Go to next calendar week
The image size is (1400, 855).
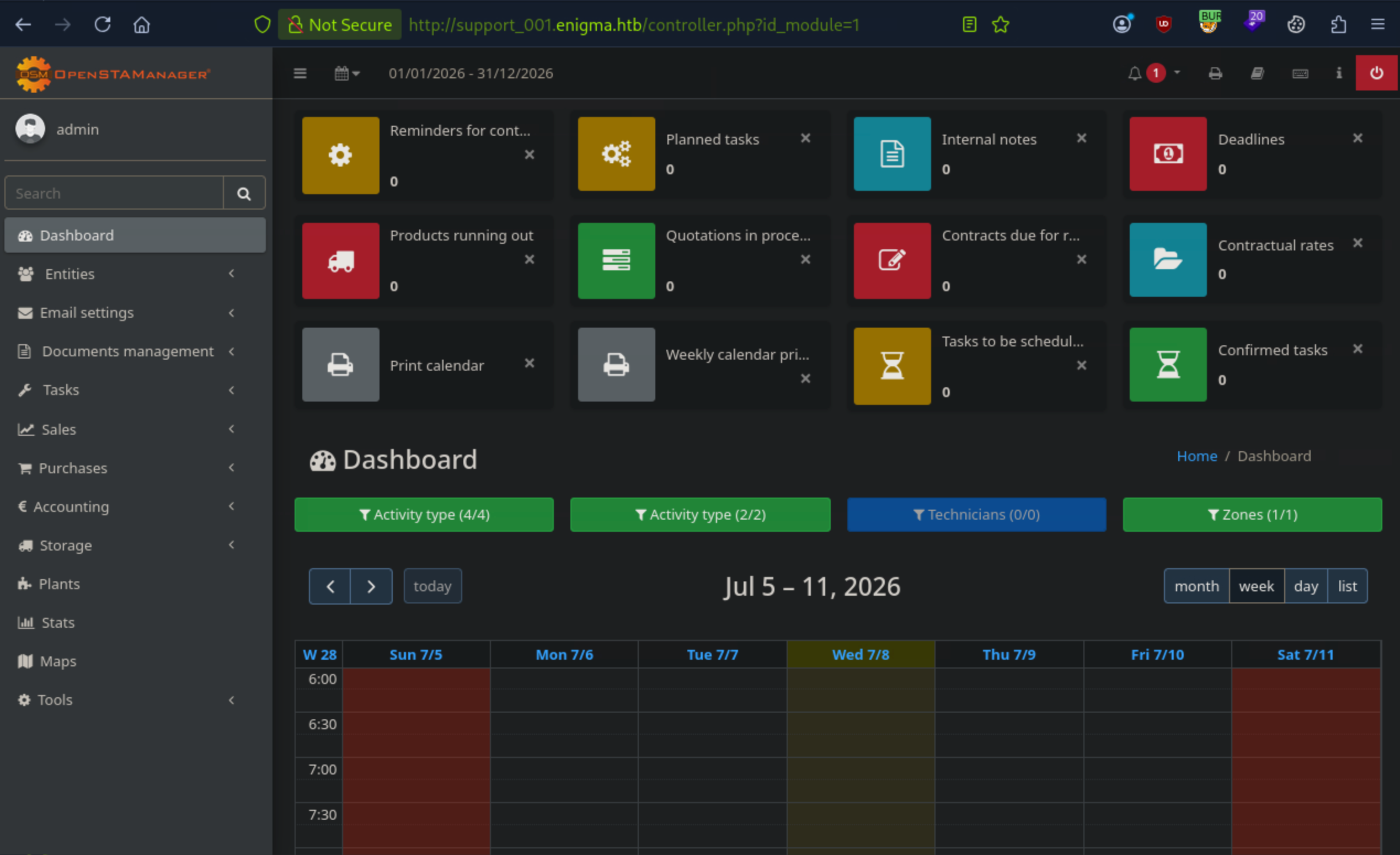[371, 586]
